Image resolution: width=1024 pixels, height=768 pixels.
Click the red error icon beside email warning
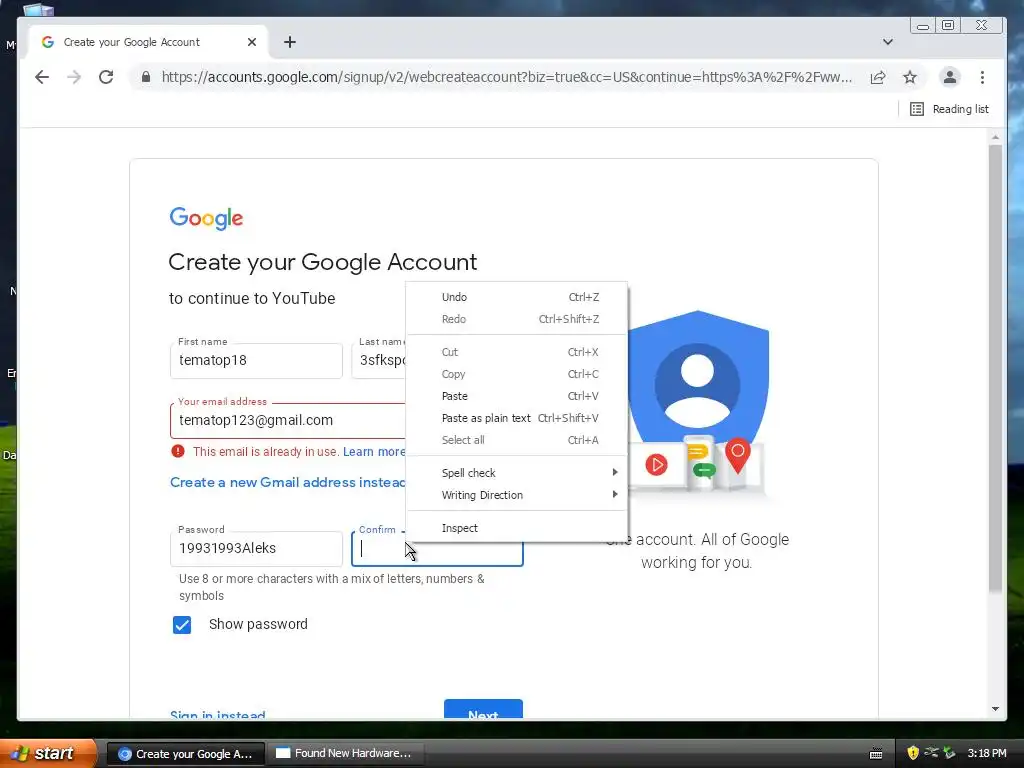coord(178,451)
